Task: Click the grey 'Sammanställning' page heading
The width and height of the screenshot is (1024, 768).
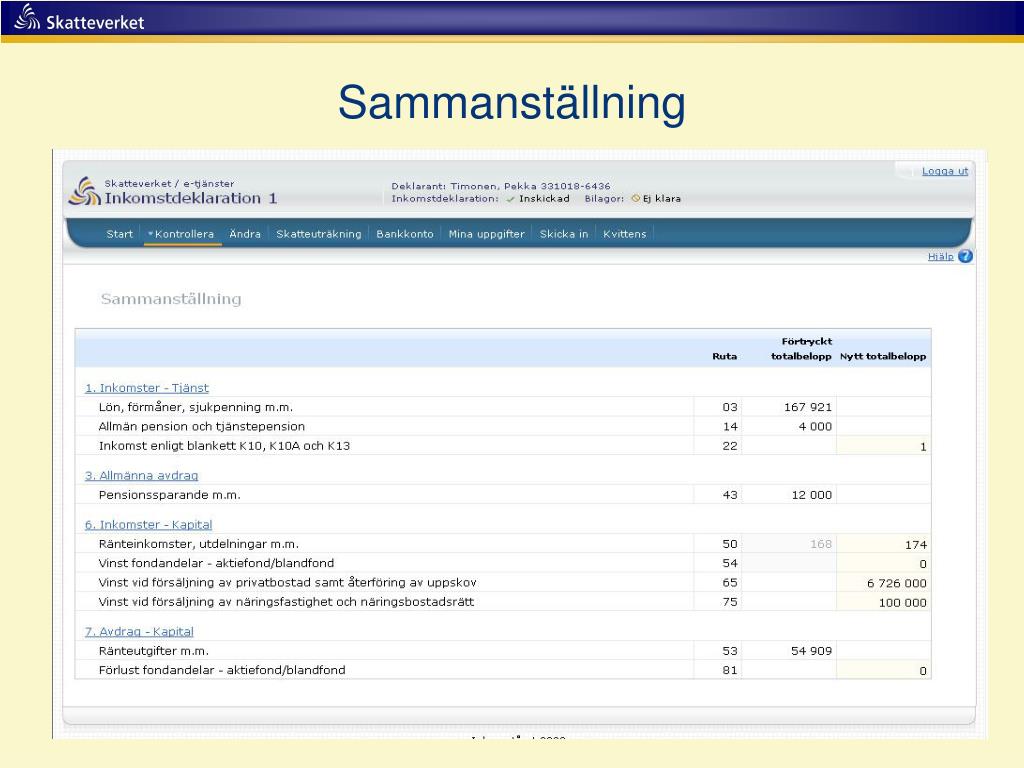Action: pos(171,299)
